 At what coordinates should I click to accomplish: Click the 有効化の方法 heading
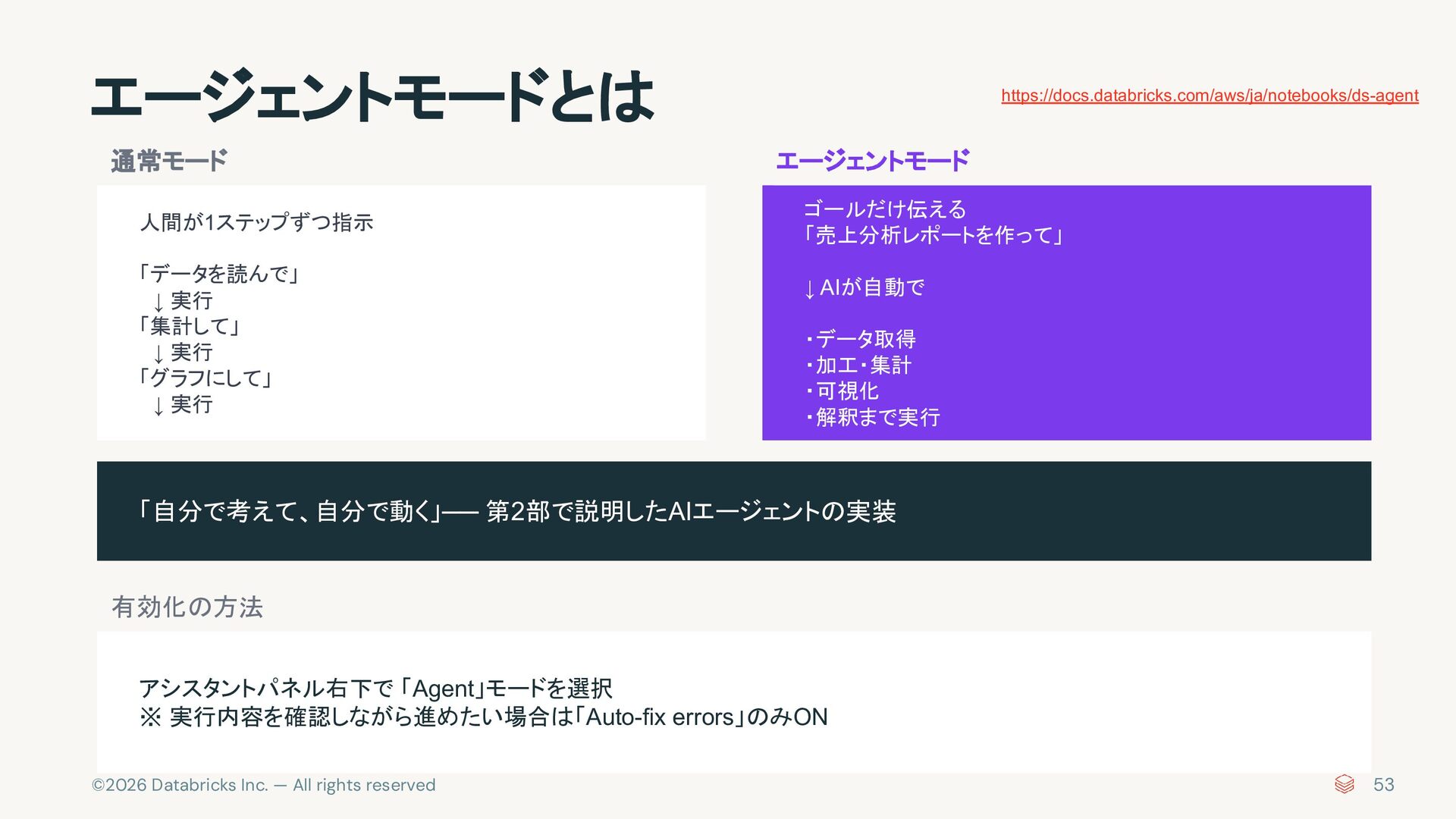(x=187, y=607)
